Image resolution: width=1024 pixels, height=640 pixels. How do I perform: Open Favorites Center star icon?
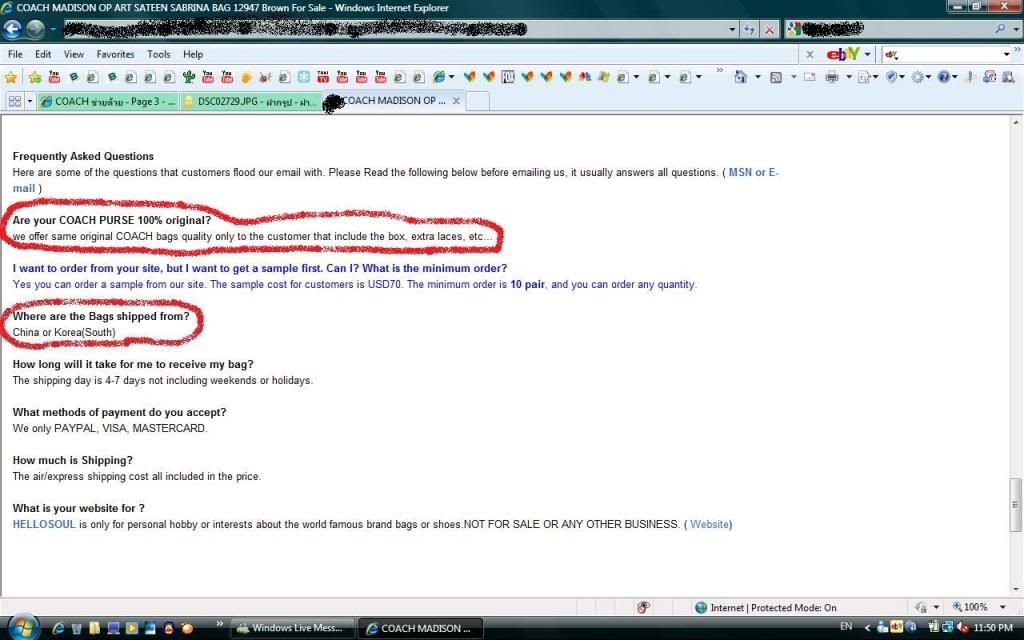11,77
